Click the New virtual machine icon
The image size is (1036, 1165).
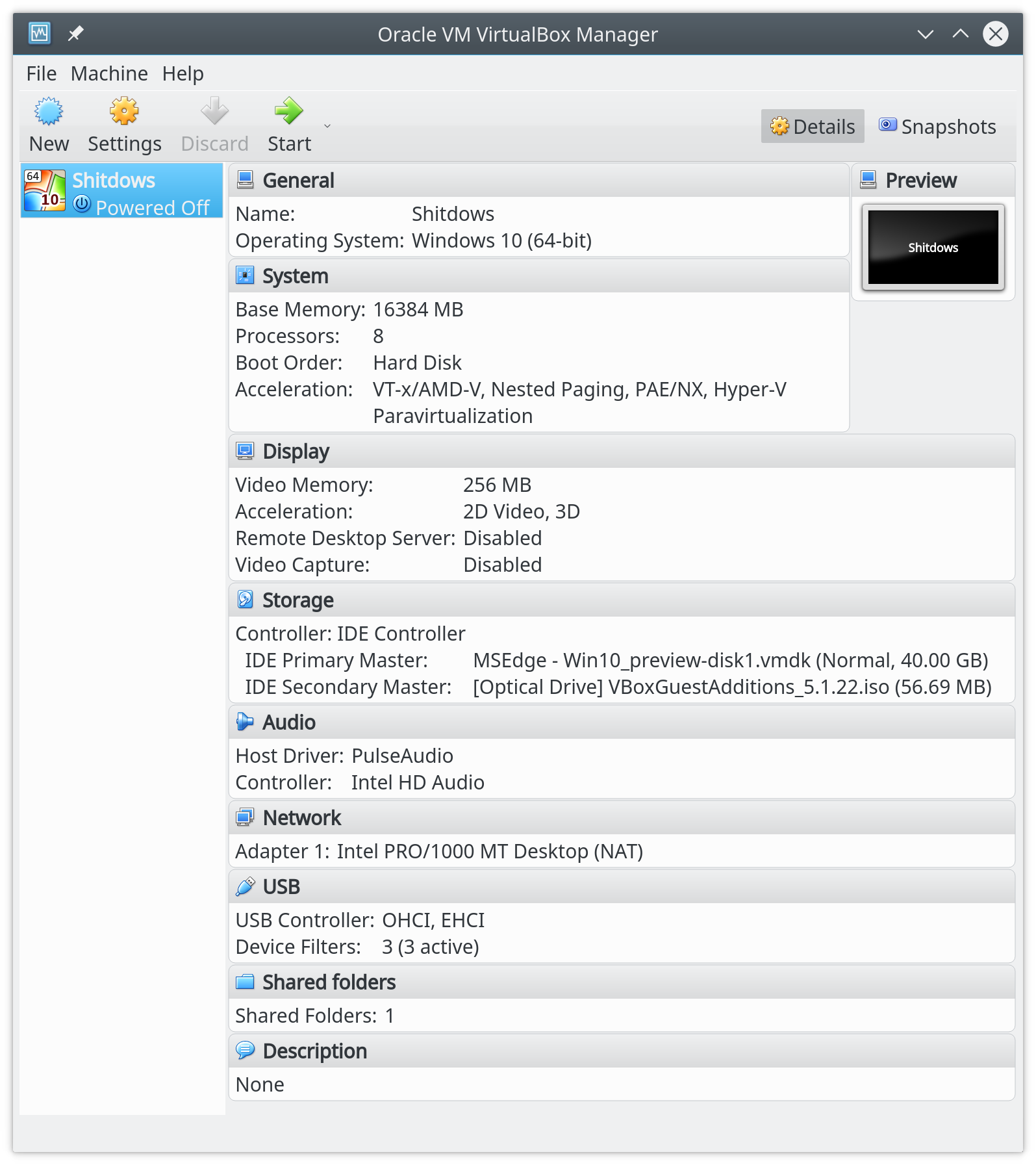point(49,111)
